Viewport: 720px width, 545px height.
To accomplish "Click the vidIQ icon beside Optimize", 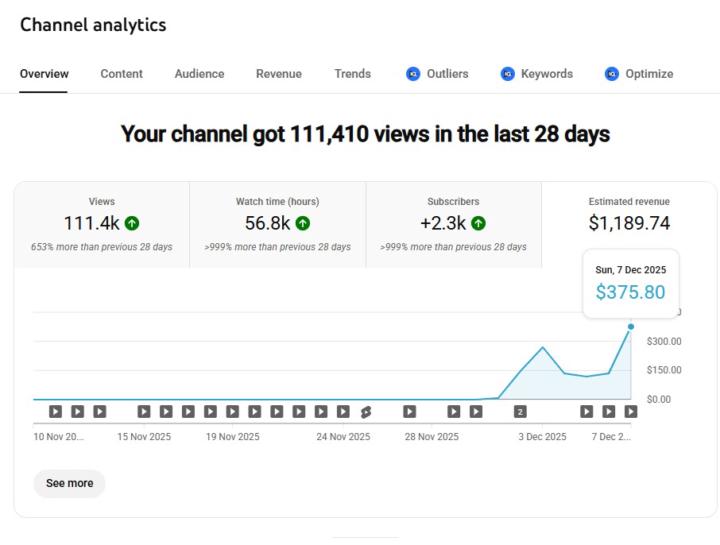I will [x=612, y=74].
